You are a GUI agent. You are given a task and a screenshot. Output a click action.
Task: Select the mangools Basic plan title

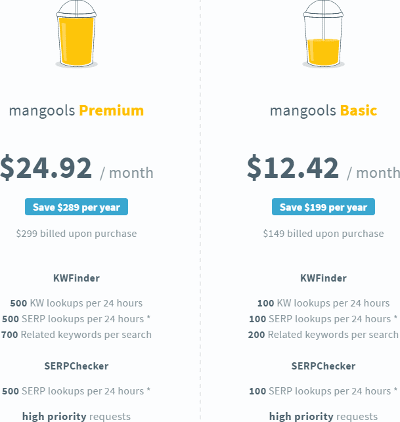tap(323, 111)
